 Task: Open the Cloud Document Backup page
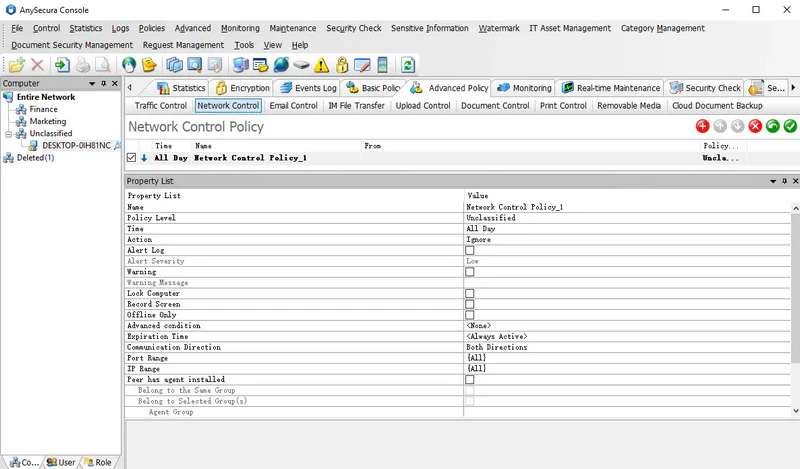(717, 106)
